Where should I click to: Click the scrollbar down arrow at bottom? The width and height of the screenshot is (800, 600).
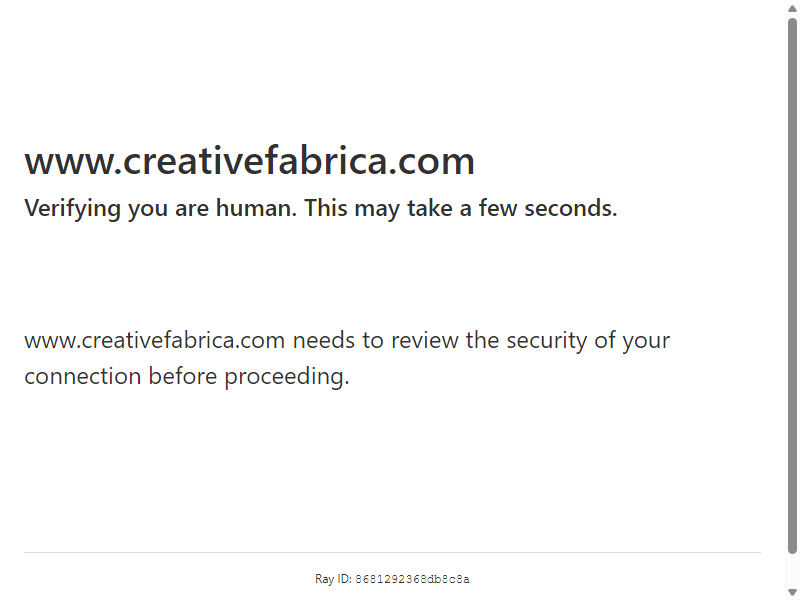tap(792, 592)
